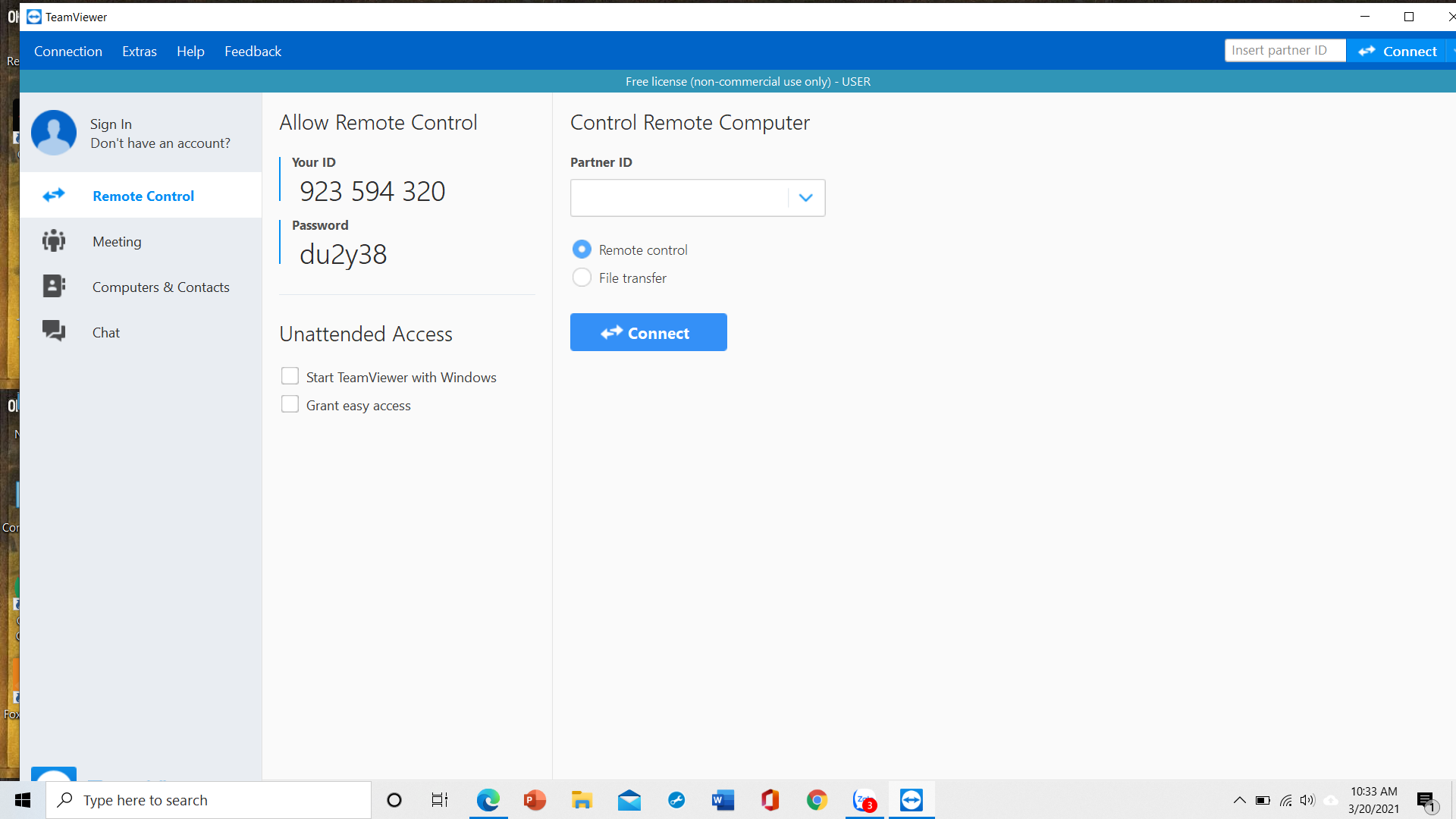Click the volume speaker tray icon

pos(1307,800)
